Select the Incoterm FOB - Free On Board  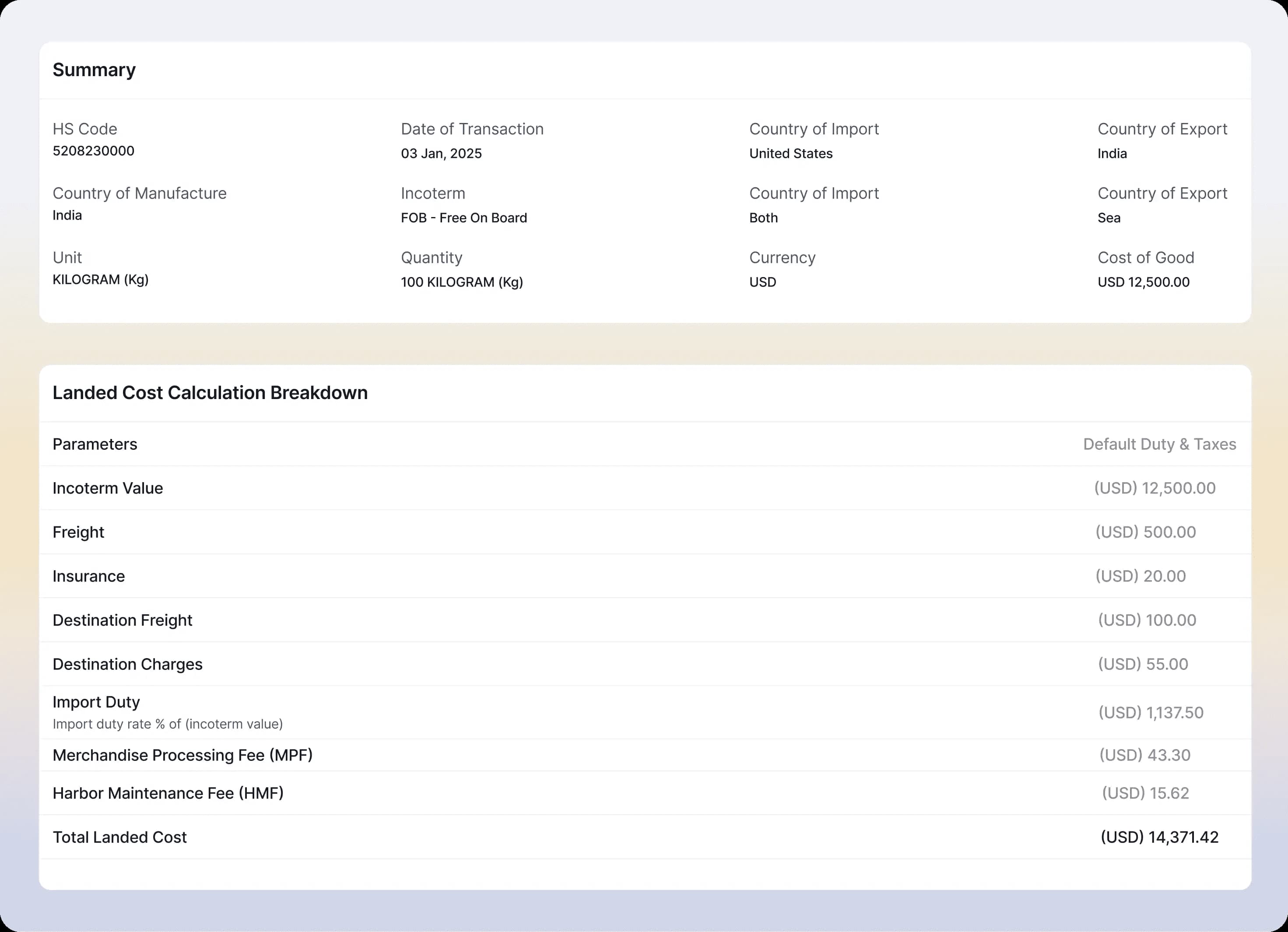(x=463, y=217)
